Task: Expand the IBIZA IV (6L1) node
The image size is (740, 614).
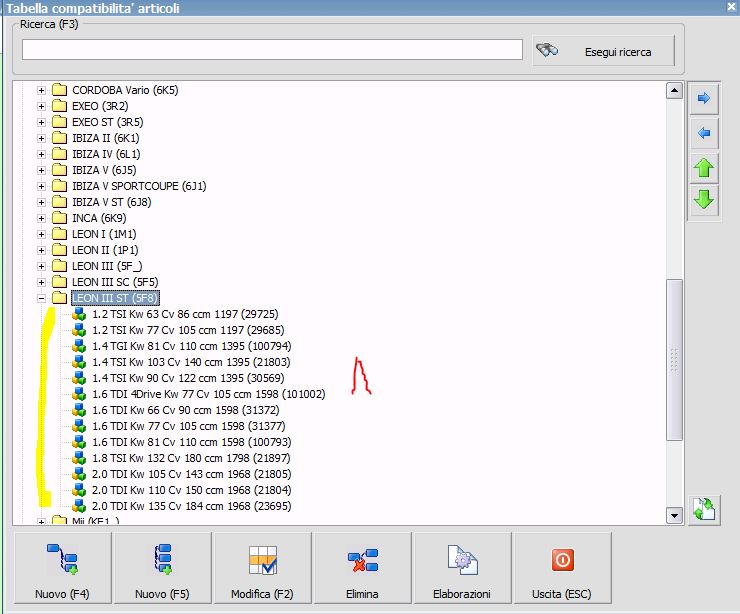Action: click(42, 154)
